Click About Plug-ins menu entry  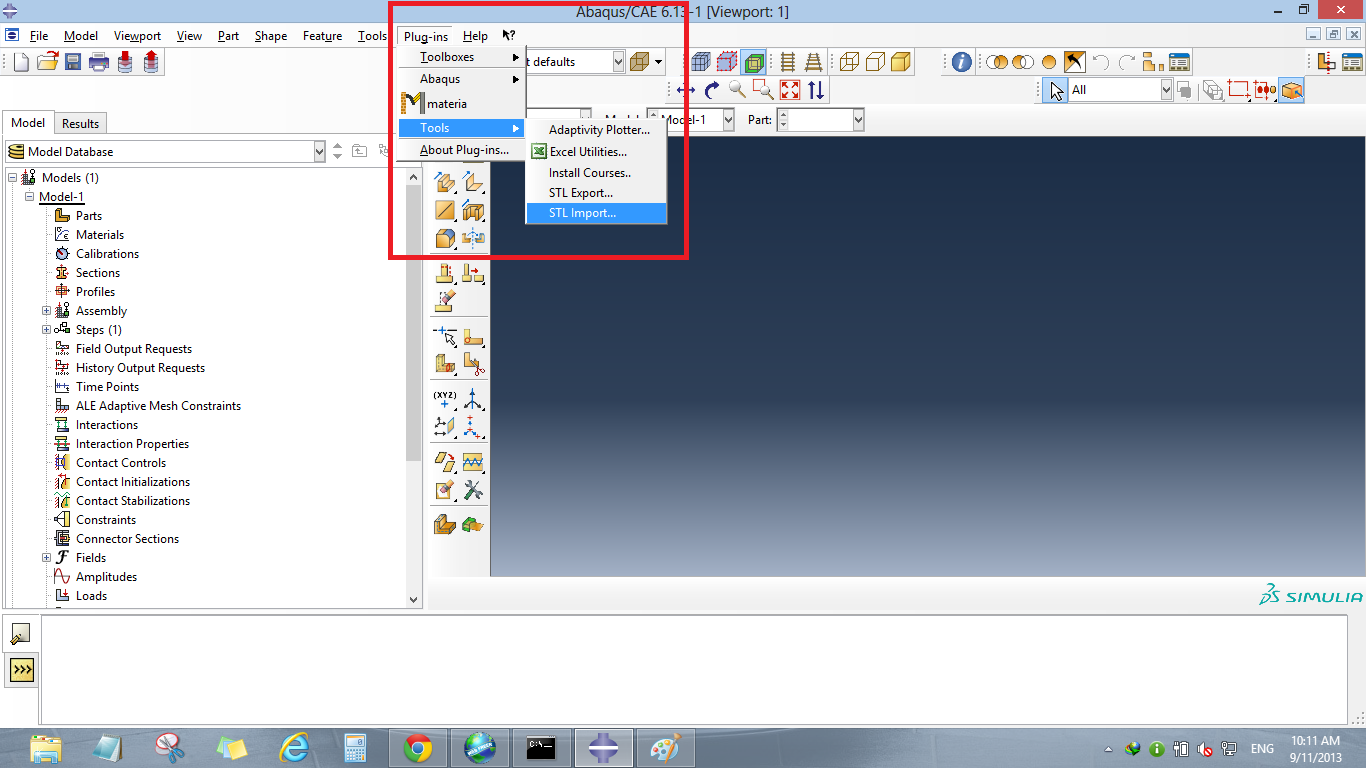point(461,150)
